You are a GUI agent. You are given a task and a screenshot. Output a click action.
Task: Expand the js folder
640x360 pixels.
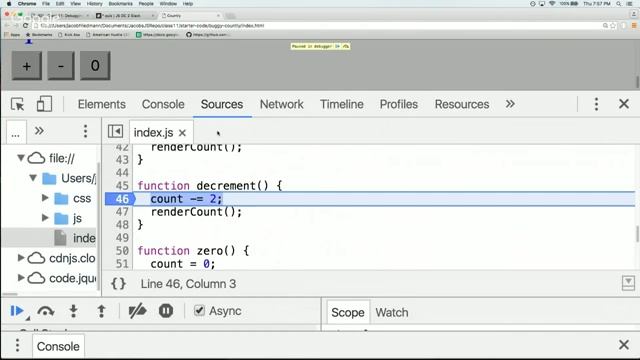point(45,218)
